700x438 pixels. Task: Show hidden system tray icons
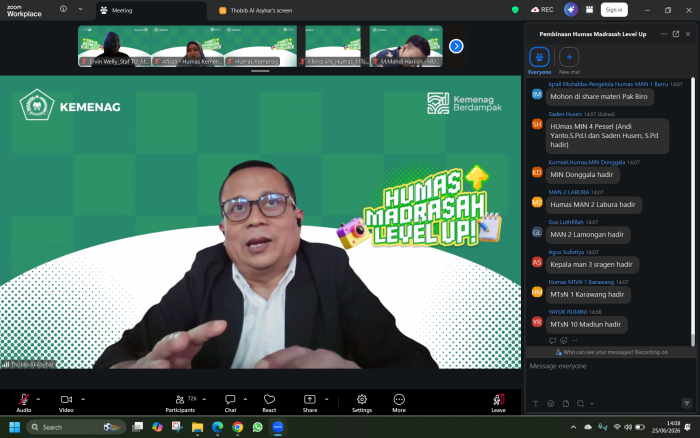pos(573,427)
